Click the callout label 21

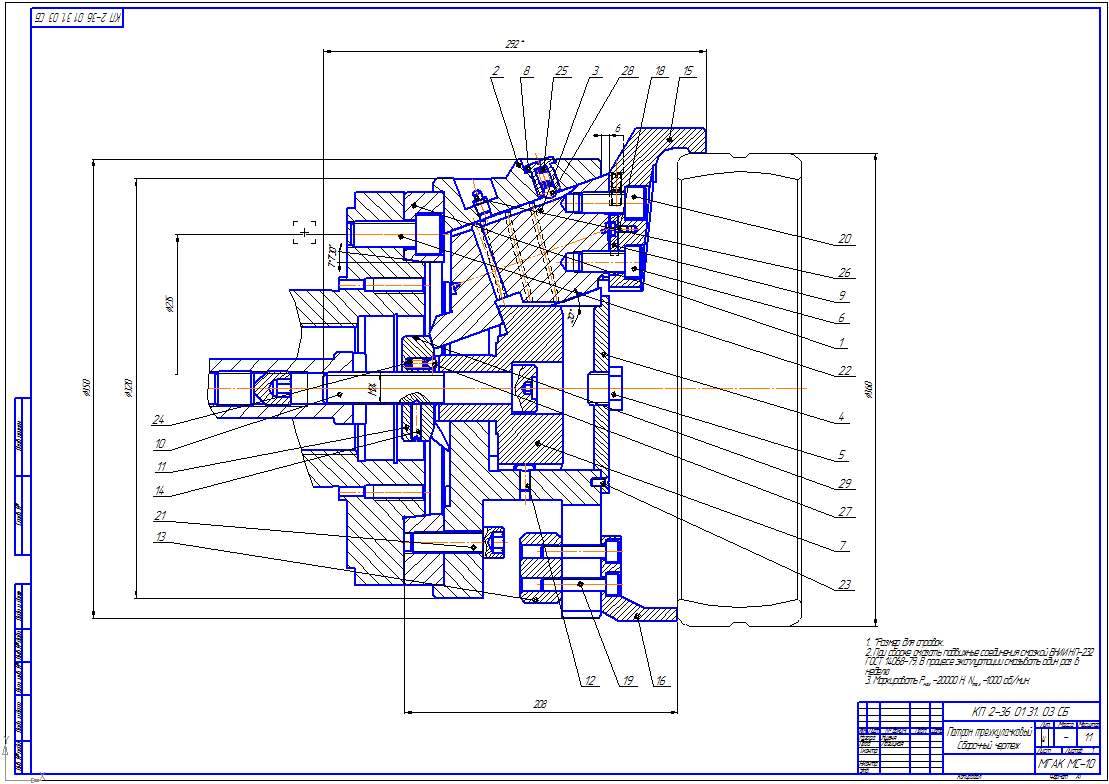pyautogui.click(x=160, y=517)
